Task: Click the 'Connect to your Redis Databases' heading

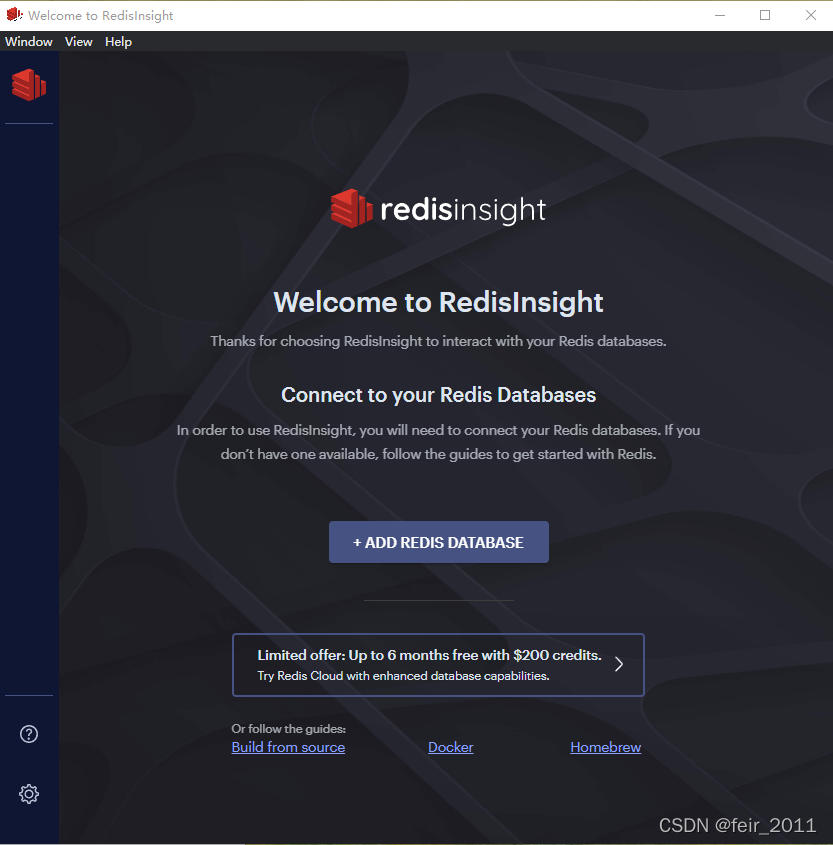Action: (x=438, y=395)
